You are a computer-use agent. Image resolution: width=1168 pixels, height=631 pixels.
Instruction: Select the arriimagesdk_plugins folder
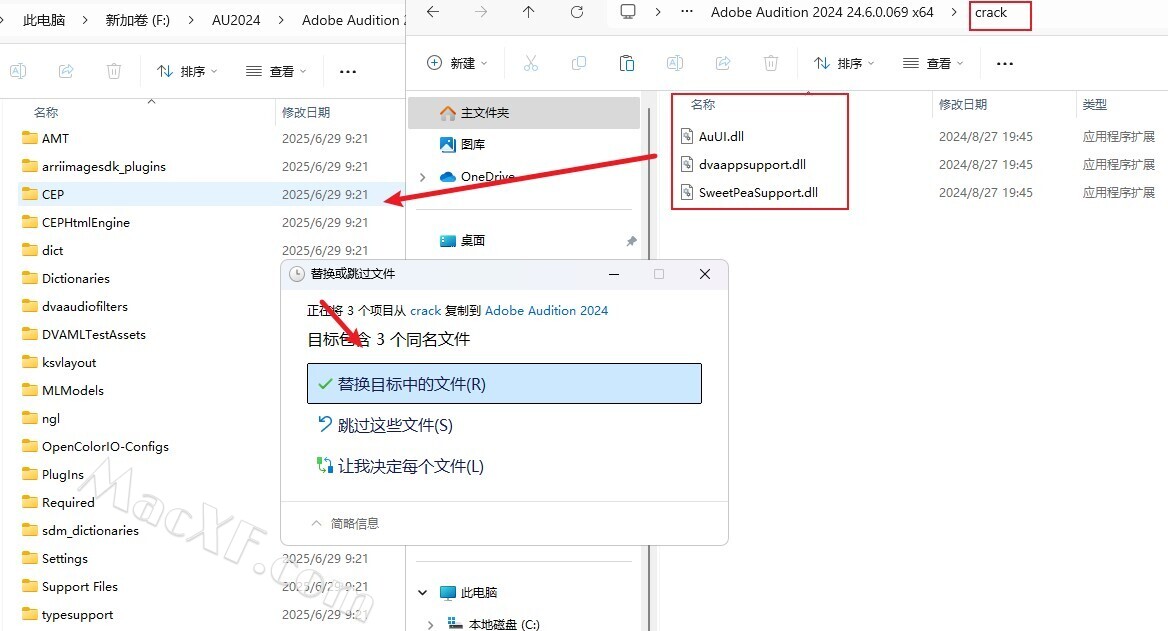94,167
